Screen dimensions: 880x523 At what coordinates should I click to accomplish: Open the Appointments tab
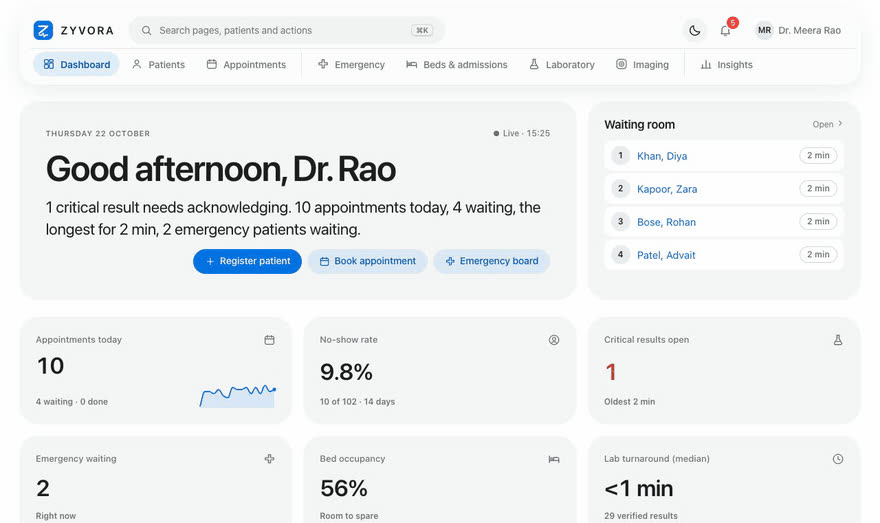point(246,65)
